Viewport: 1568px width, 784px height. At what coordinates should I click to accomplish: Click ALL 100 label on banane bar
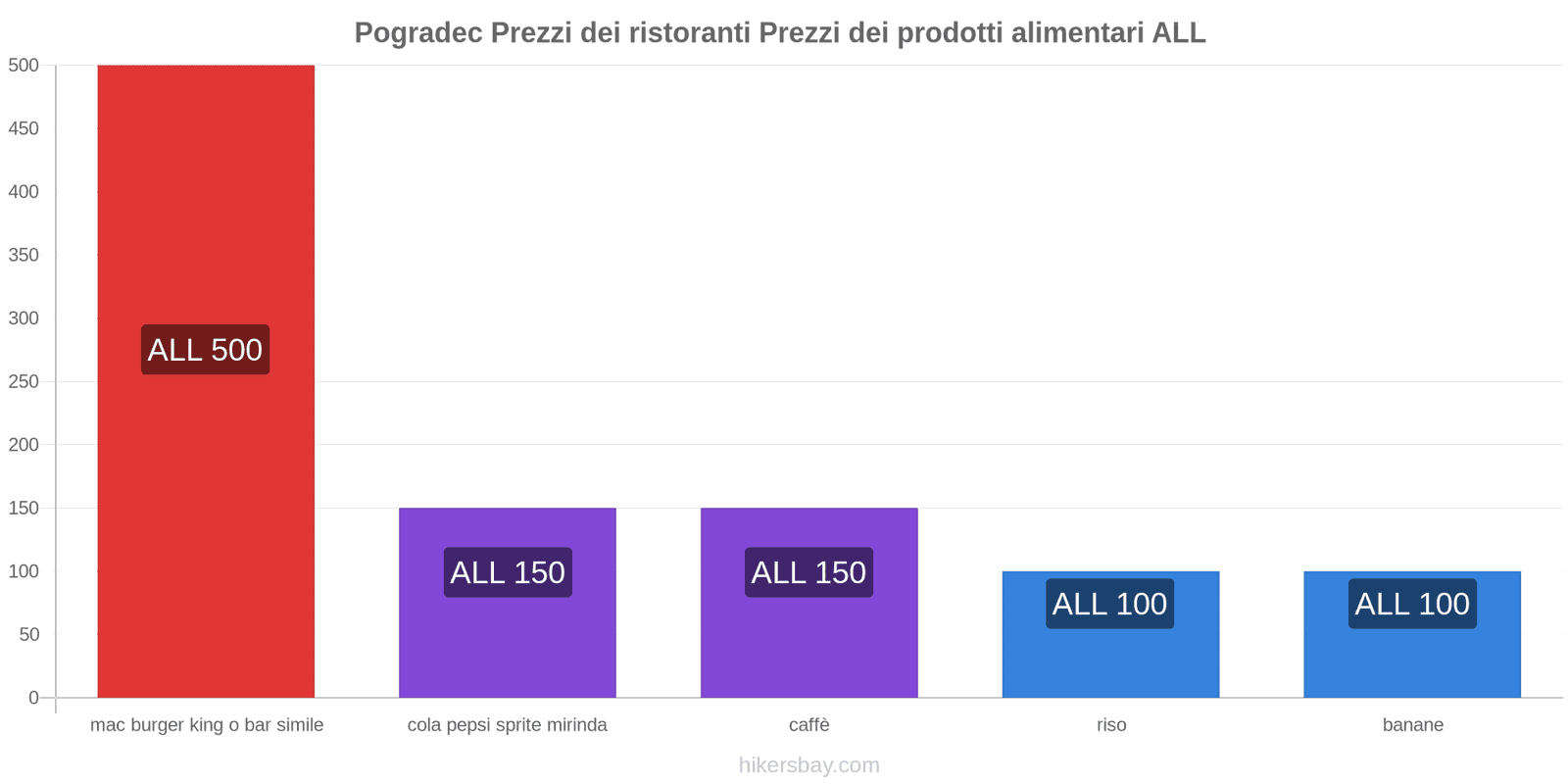1411,604
